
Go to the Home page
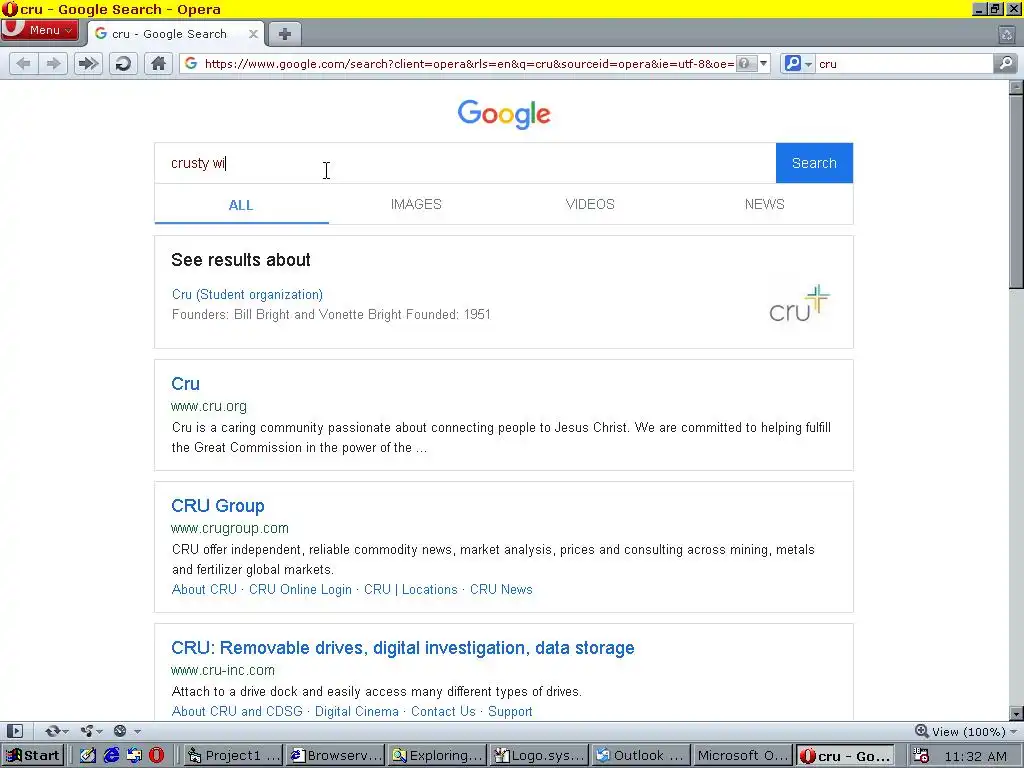(158, 64)
